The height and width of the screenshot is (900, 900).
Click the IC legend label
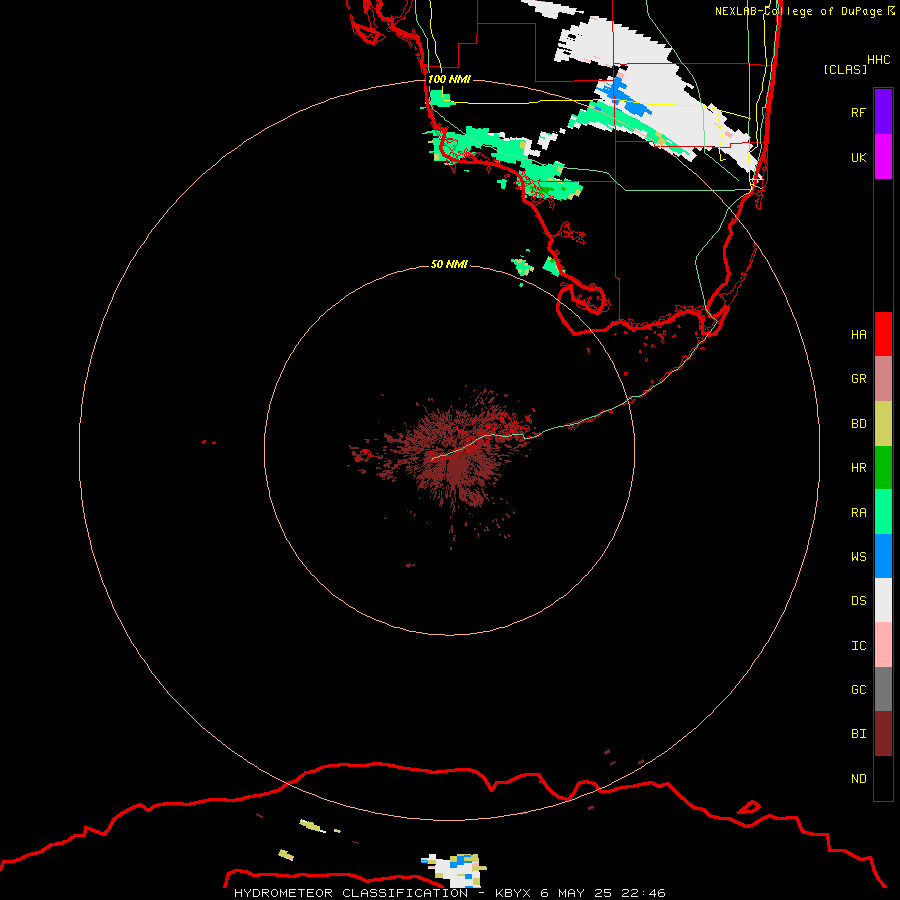point(858,646)
